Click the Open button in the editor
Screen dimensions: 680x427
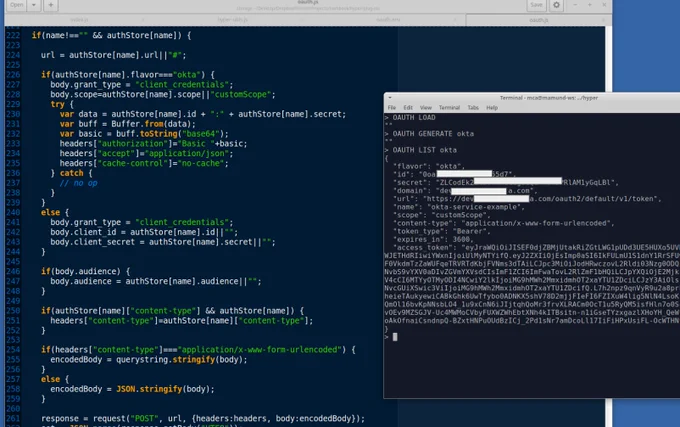click(x=16, y=5)
